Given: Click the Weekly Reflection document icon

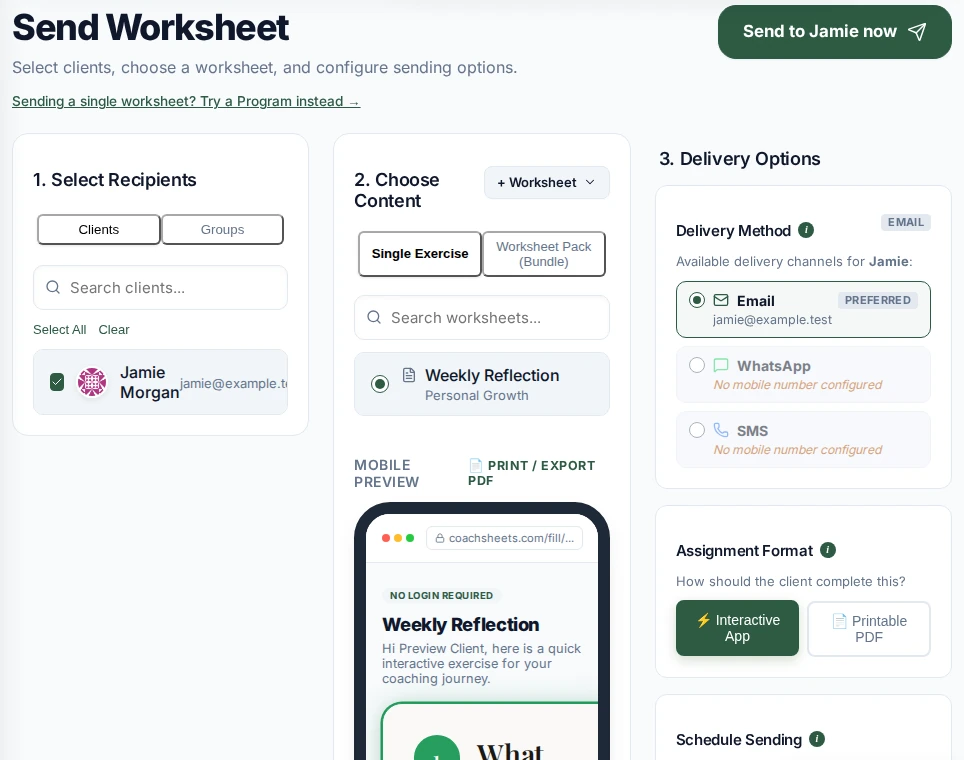Looking at the screenshot, I should click(409, 375).
